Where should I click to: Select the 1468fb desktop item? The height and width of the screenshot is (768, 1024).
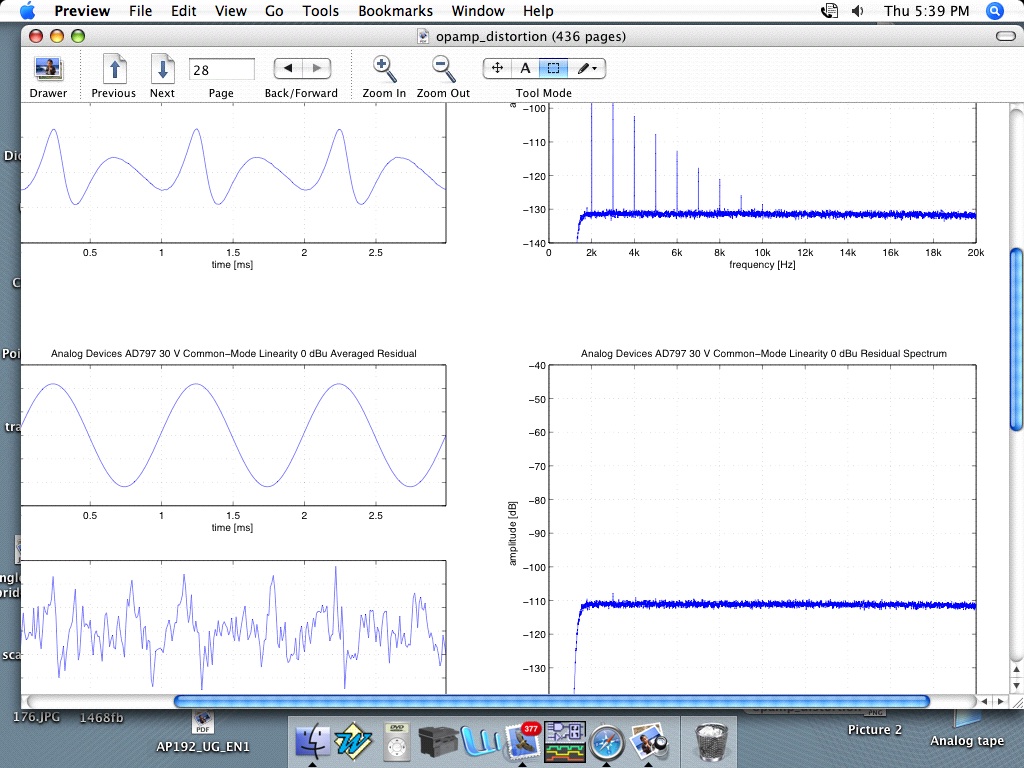[x=101, y=717]
